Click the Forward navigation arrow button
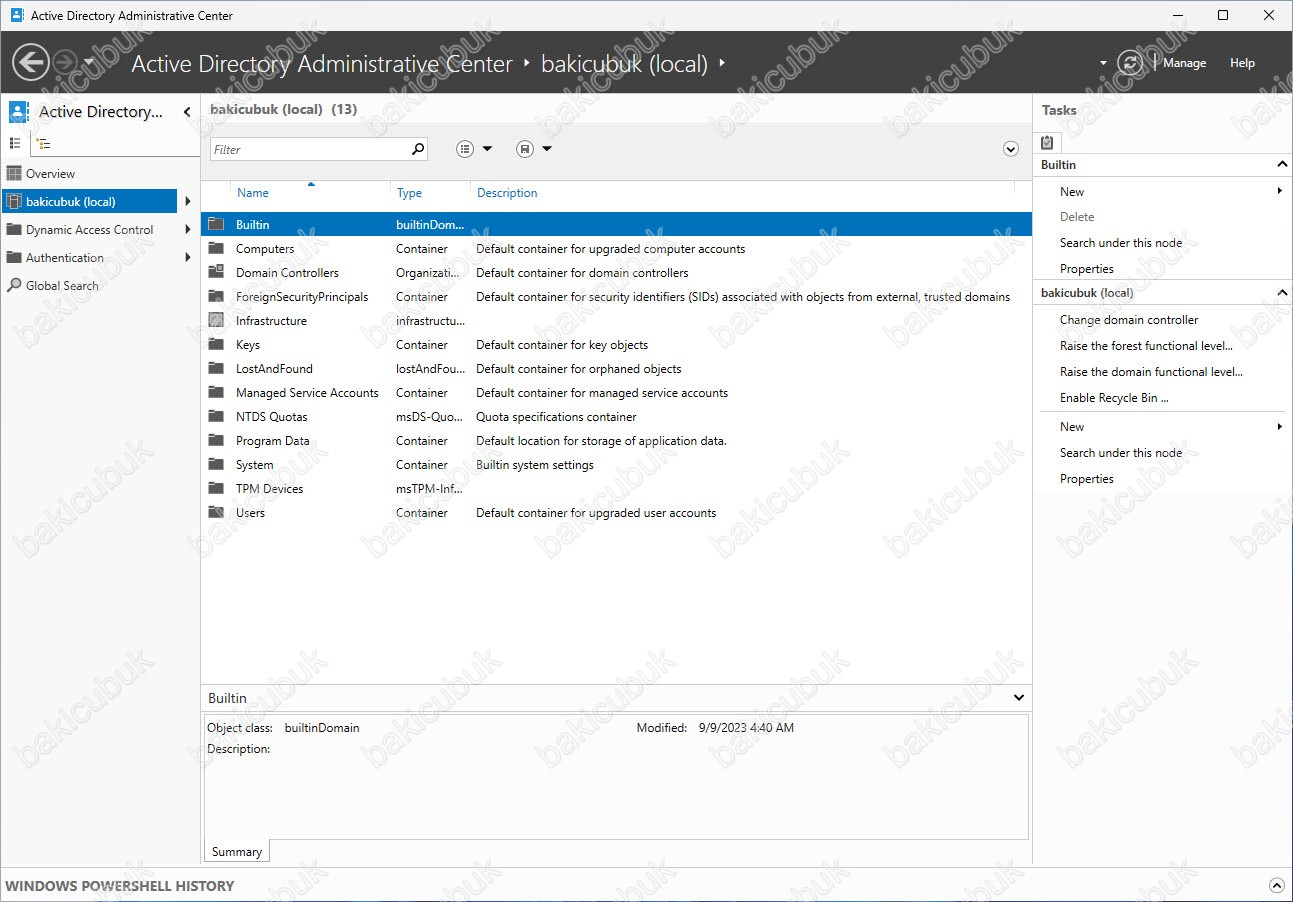The image size is (1293, 902). (x=64, y=63)
